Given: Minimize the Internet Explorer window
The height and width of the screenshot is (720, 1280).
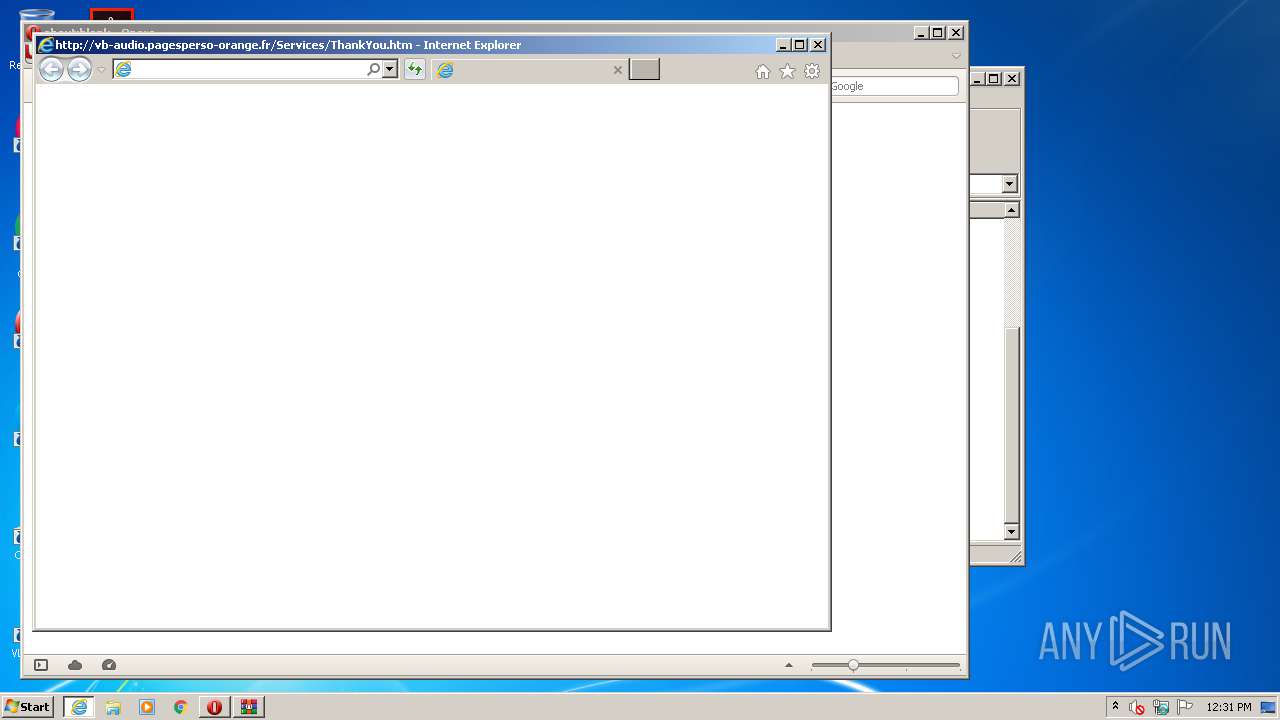Looking at the screenshot, I should coord(782,45).
